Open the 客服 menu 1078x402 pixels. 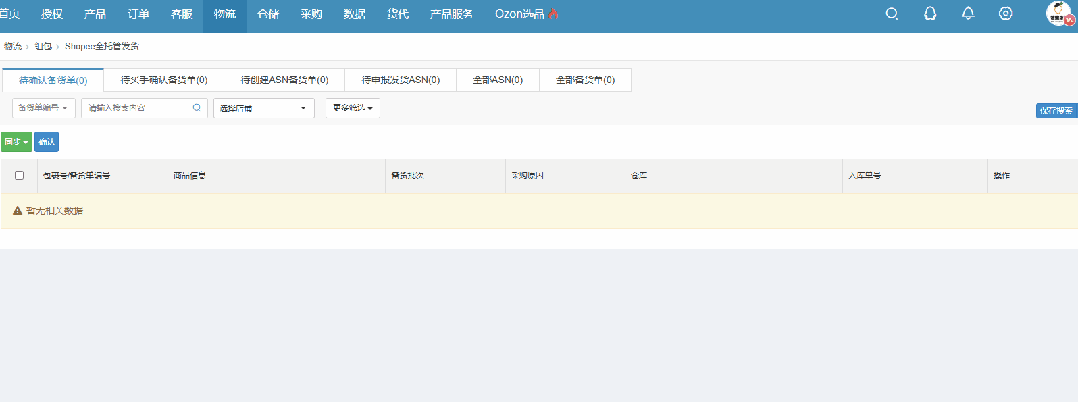tap(182, 14)
